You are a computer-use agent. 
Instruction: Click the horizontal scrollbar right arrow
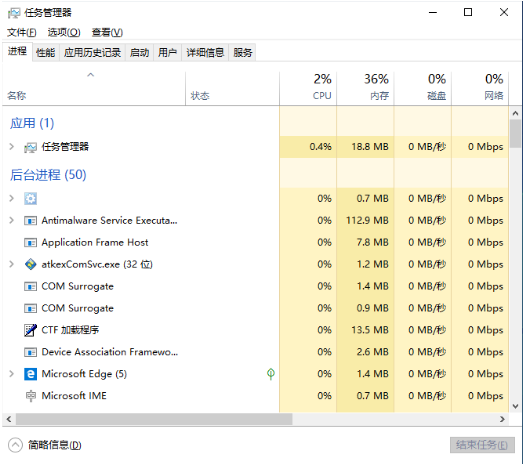coord(502,419)
